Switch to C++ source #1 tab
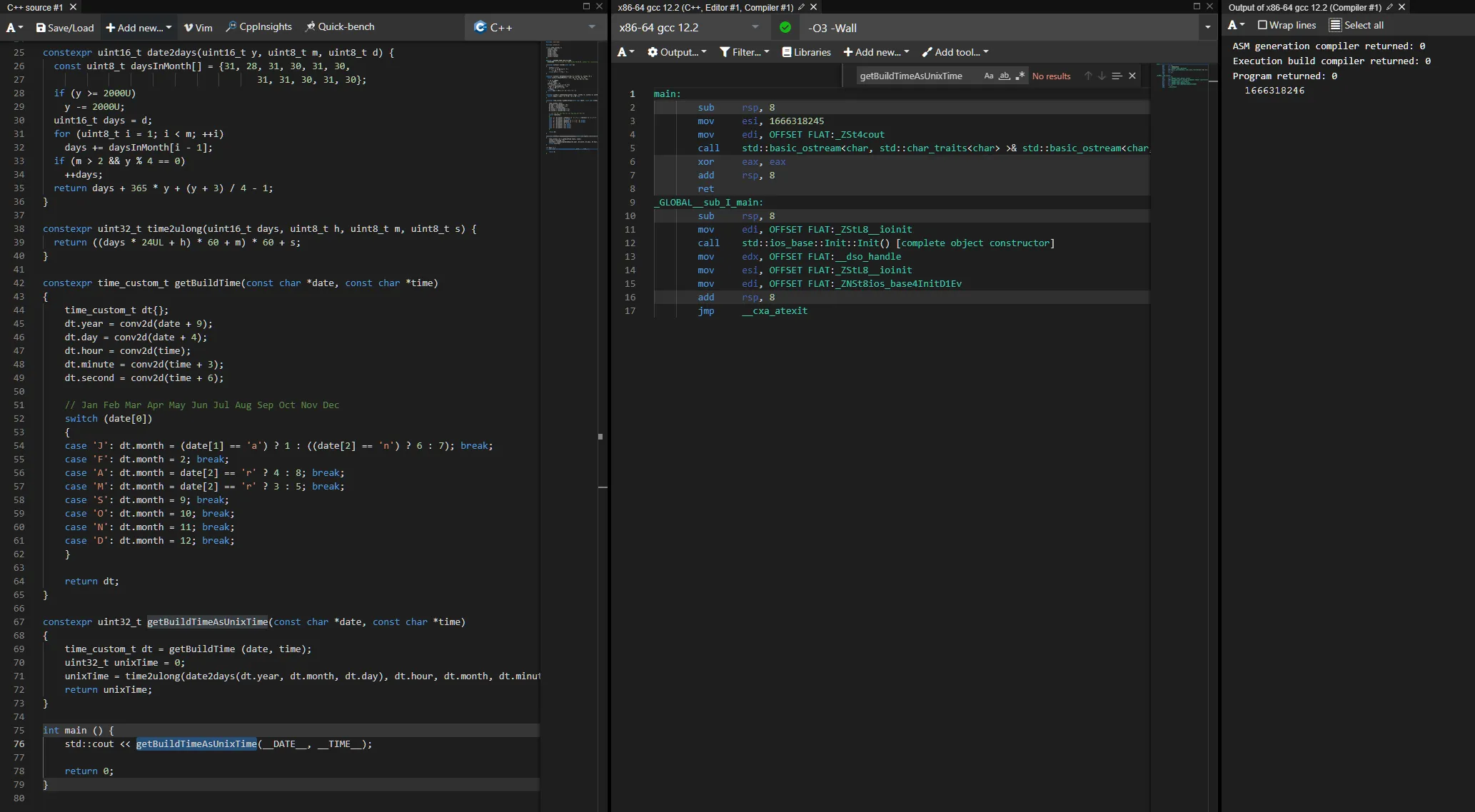This screenshot has height=812, width=1475. pos(35,7)
